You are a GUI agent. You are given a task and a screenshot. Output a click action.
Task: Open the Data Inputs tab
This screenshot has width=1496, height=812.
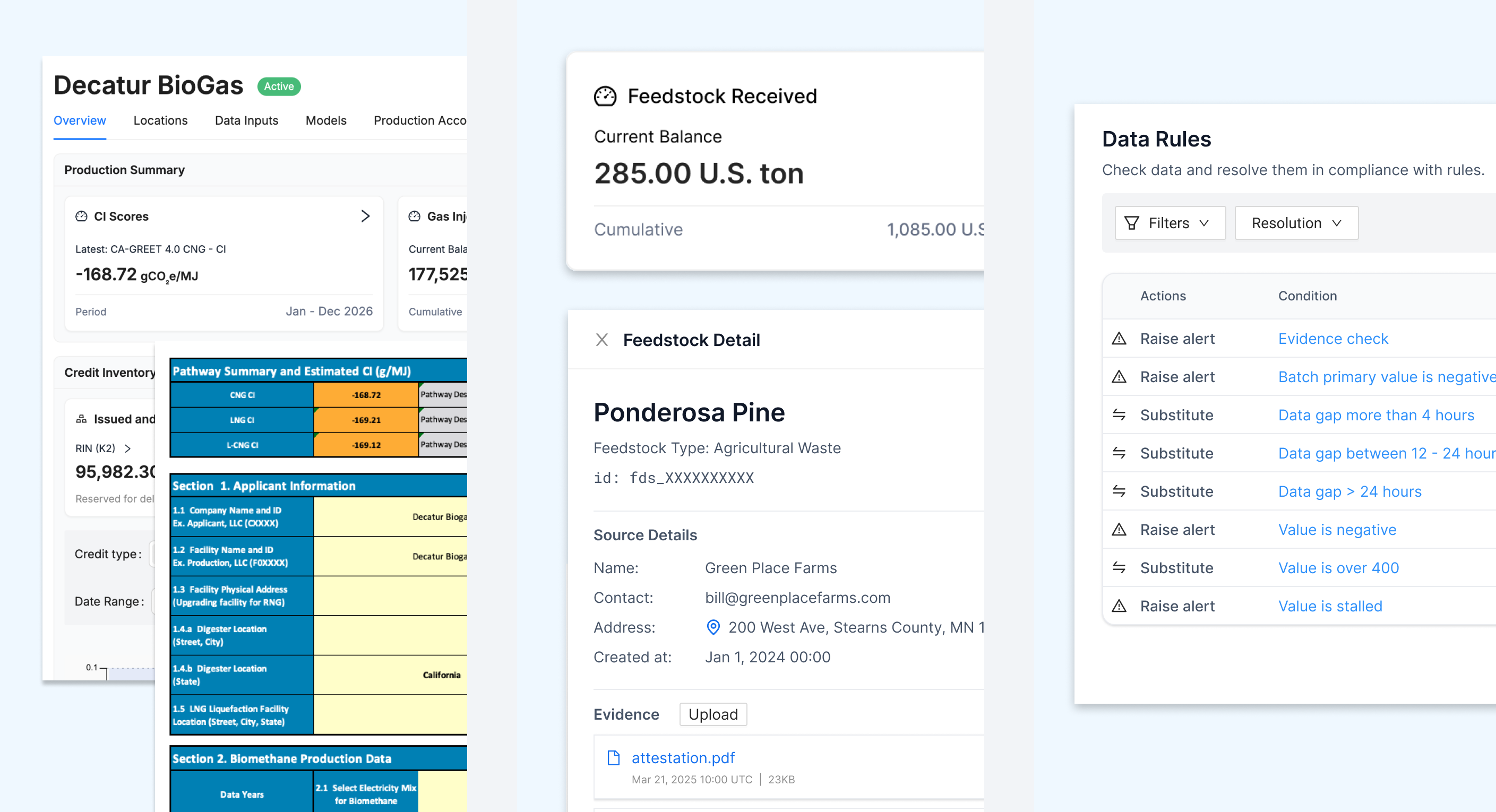[246, 120]
